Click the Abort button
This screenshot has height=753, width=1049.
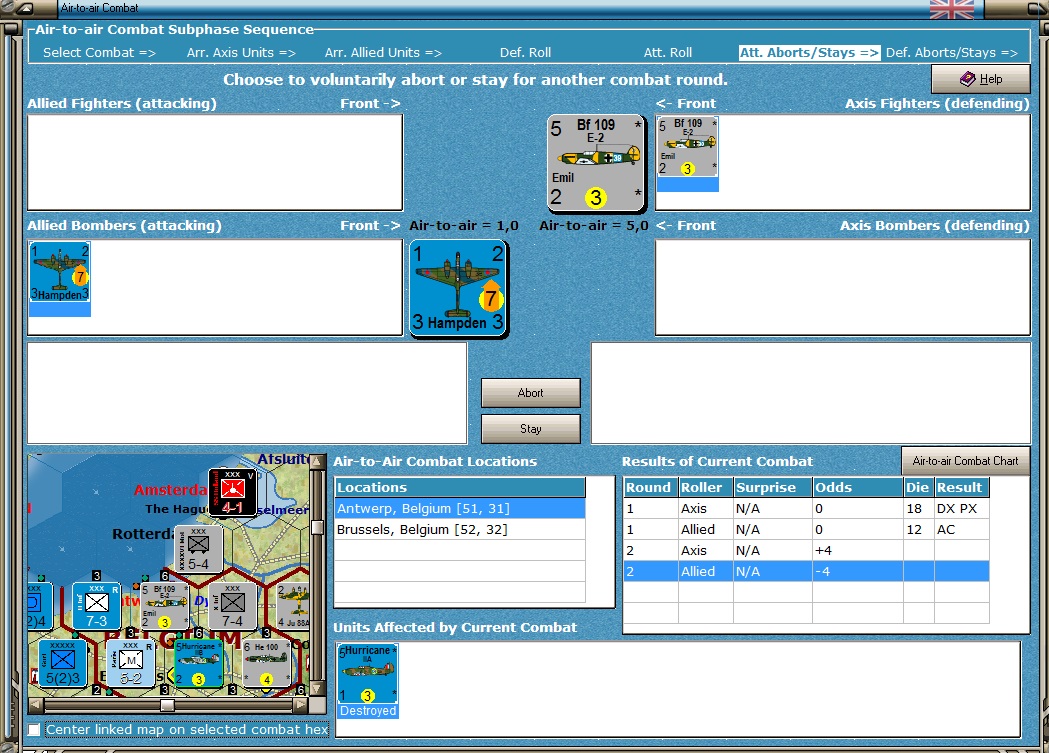[x=531, y=393]
